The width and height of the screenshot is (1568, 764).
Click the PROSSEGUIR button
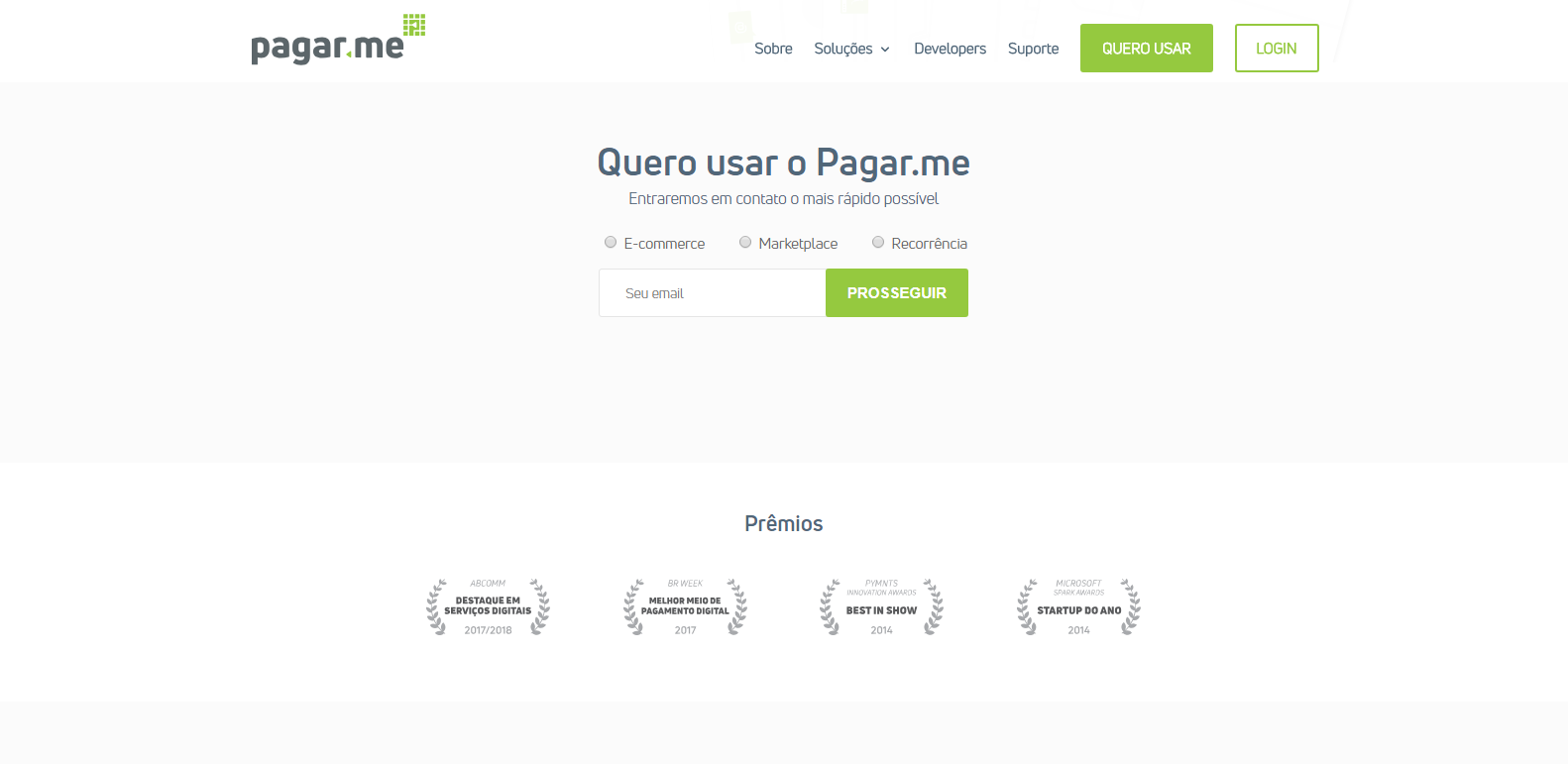[897, 293]
